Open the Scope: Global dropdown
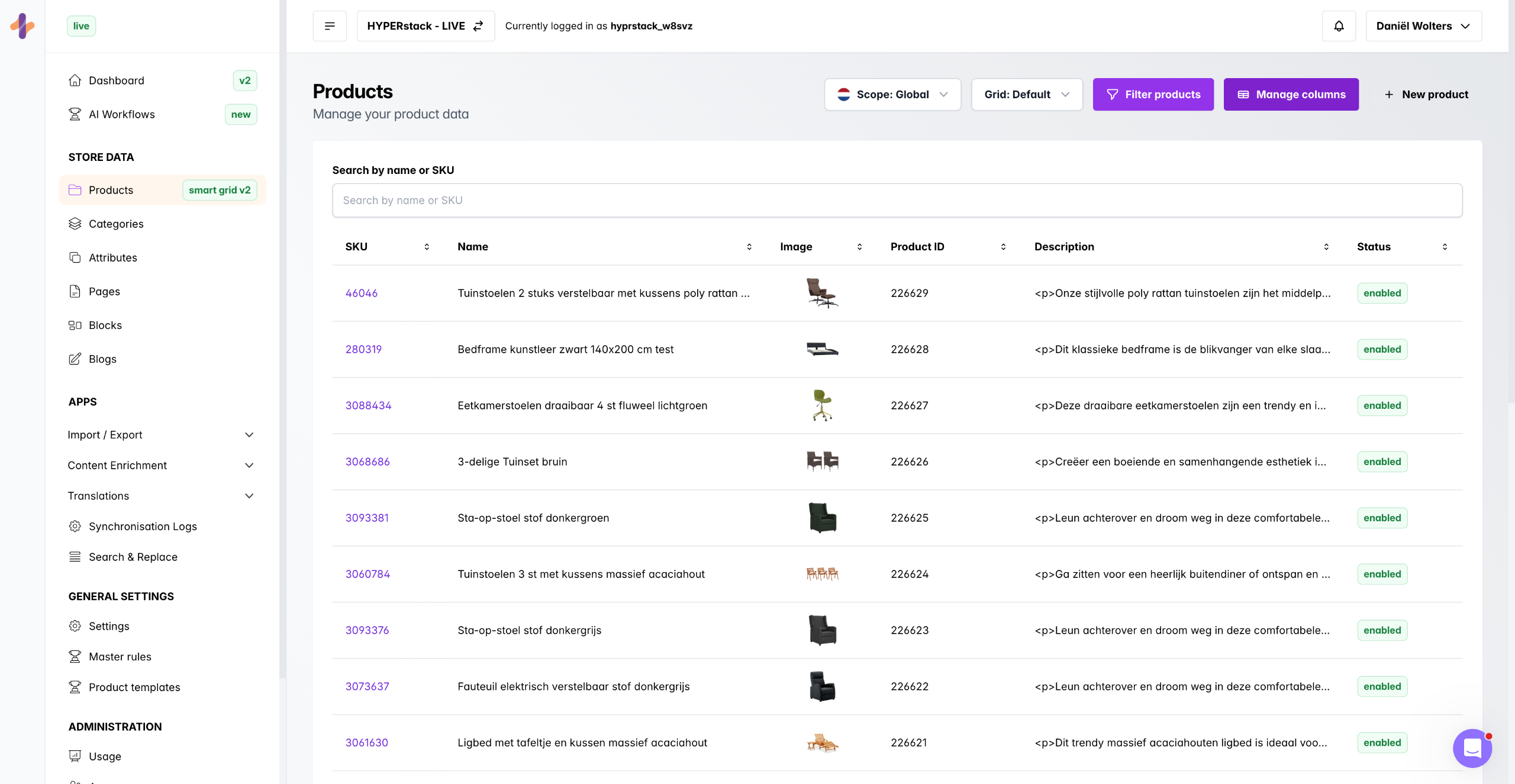The image size is (1515, 784). 892,95
